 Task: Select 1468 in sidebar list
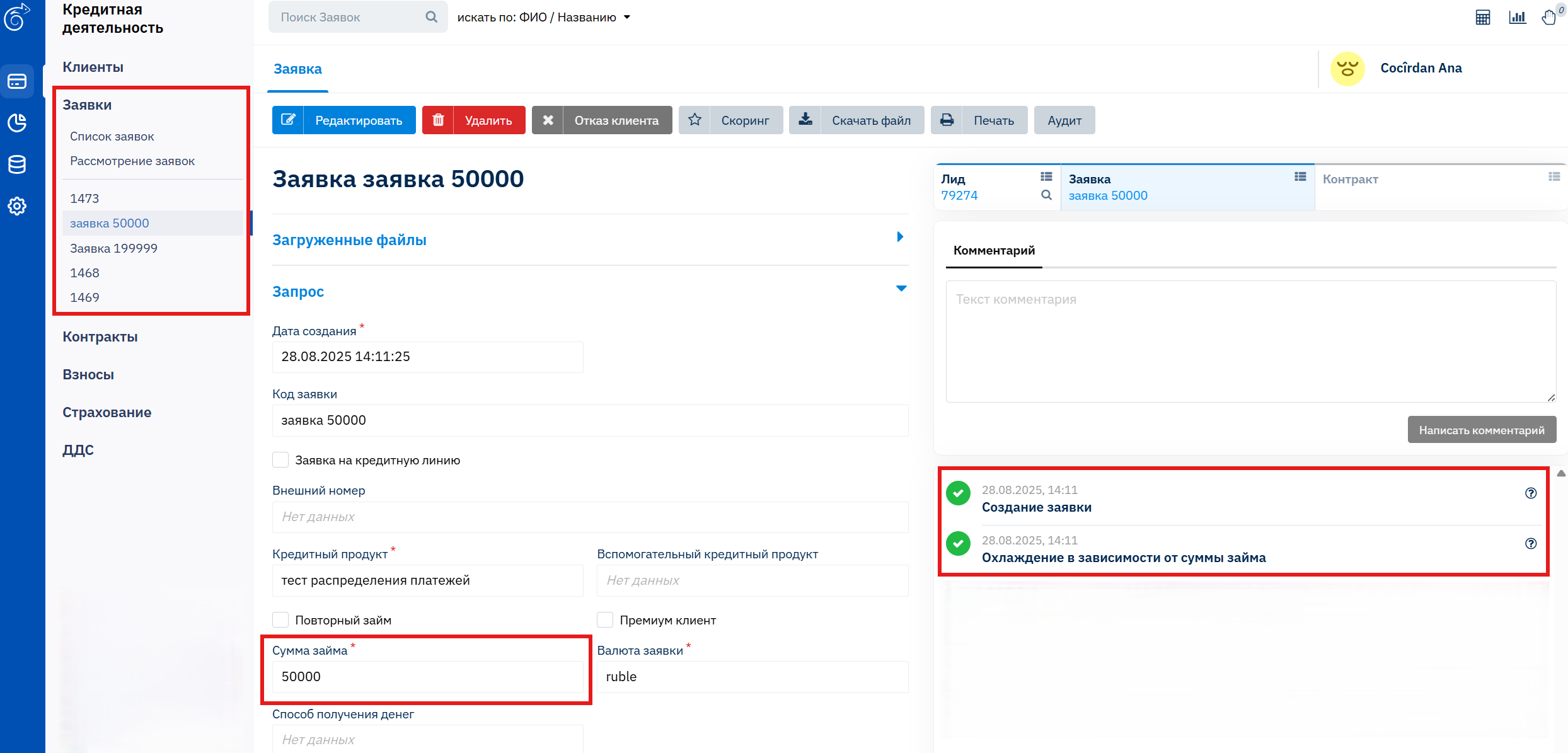click(x=84, y=273)
